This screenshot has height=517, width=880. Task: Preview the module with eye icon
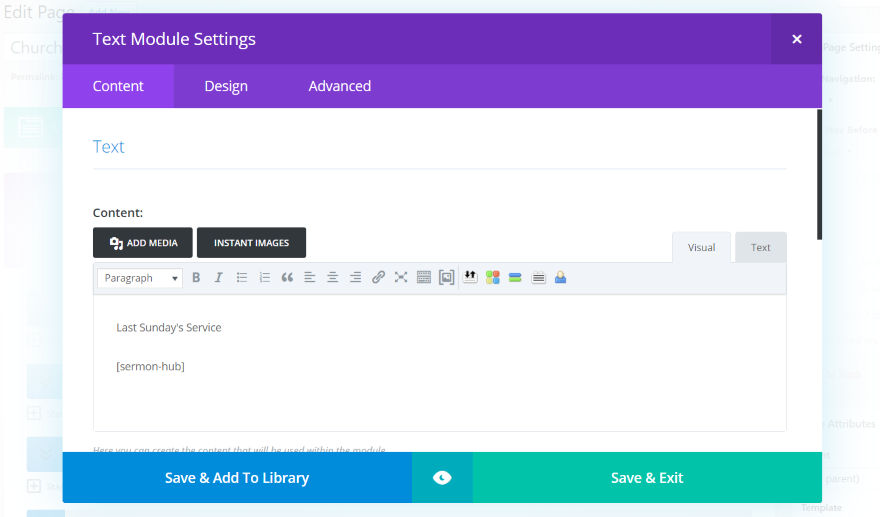(x=442, y=478)
